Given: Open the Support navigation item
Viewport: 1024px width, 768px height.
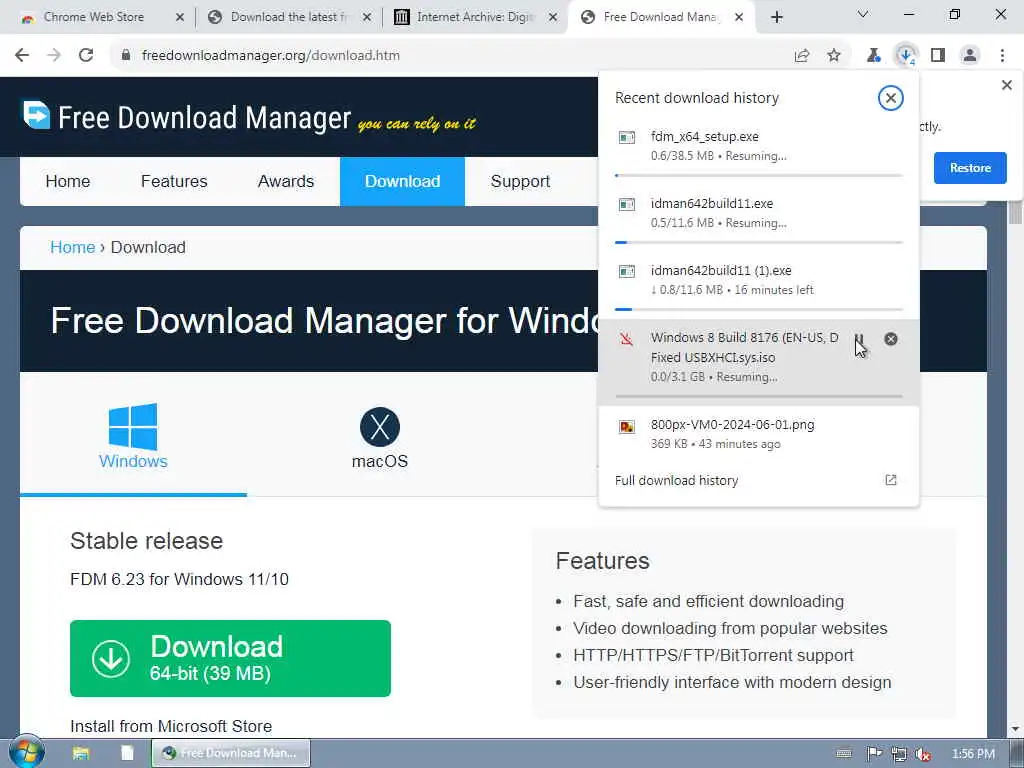Looking at the screenshot, I should coord(520,181).
